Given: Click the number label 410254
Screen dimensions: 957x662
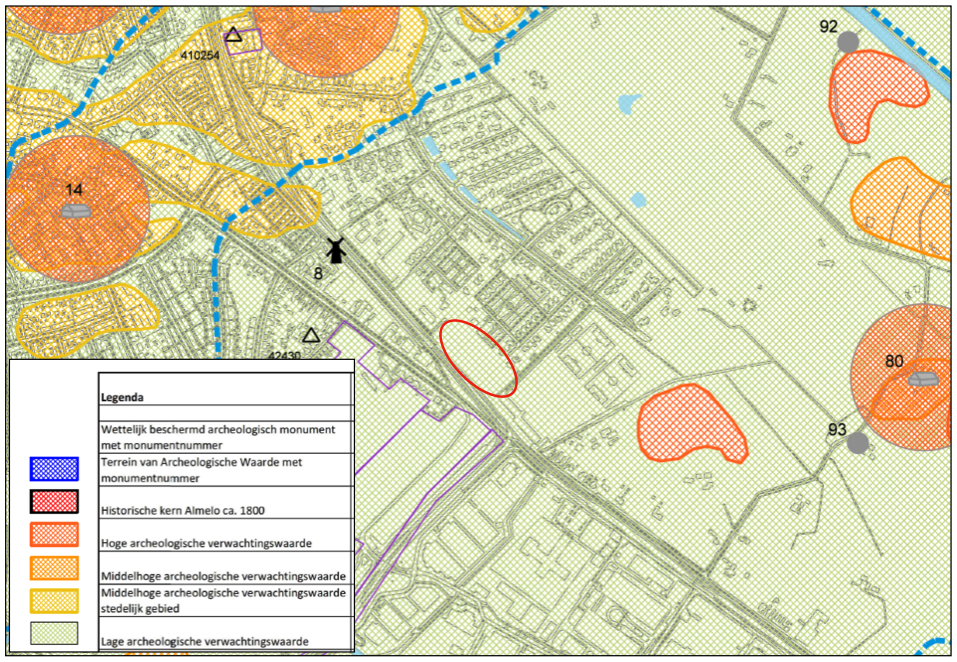Looking at the screenshot, I should click(200, 56).
